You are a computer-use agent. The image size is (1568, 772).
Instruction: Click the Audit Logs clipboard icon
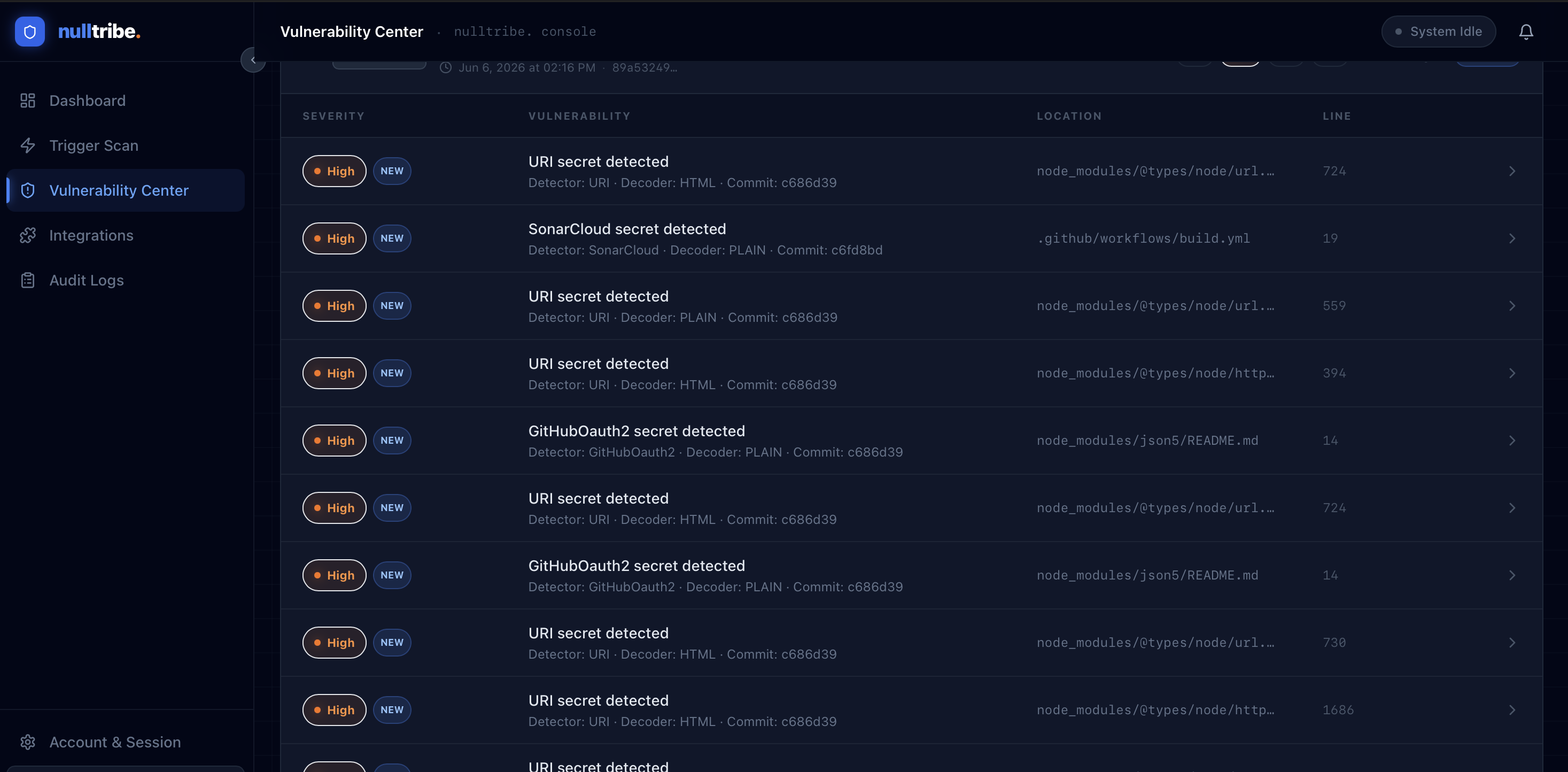tap(28, 280)
